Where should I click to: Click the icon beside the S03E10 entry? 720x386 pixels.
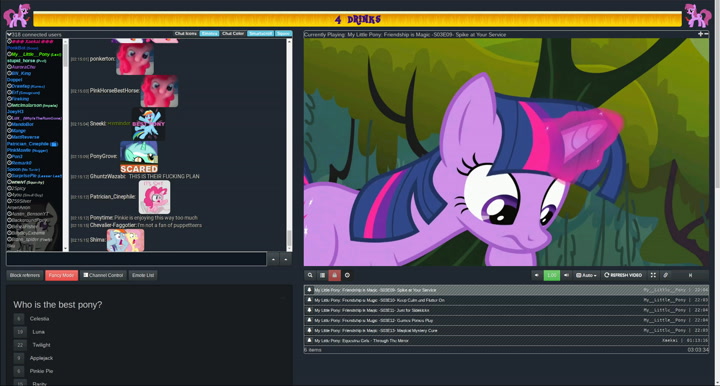point(309,300)
